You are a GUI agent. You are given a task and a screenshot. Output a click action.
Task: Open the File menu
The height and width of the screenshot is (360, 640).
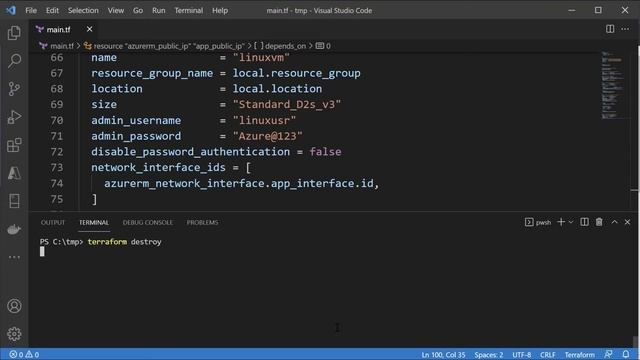tap(31, 10)
